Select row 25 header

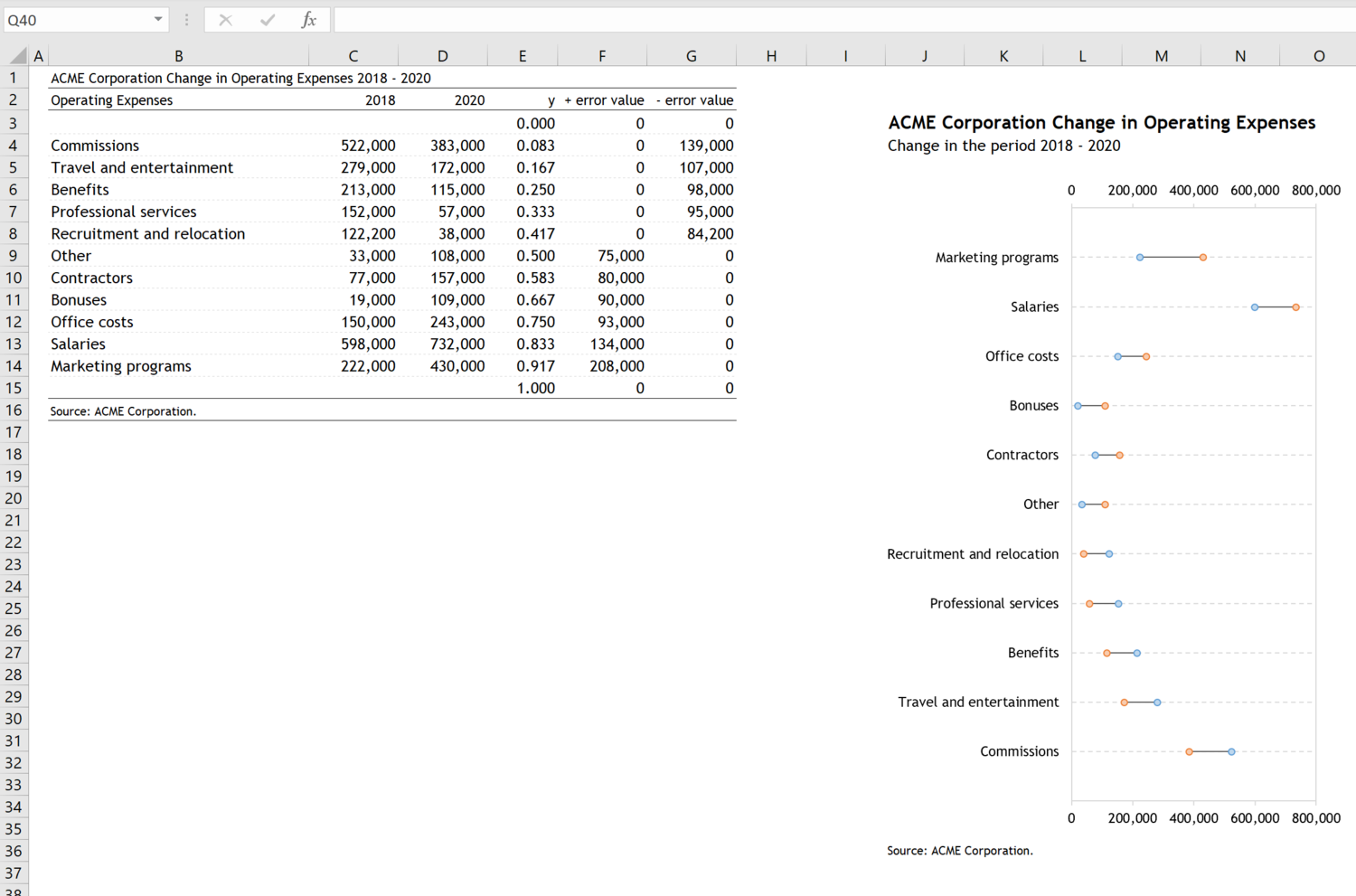[x=14, y=608]
